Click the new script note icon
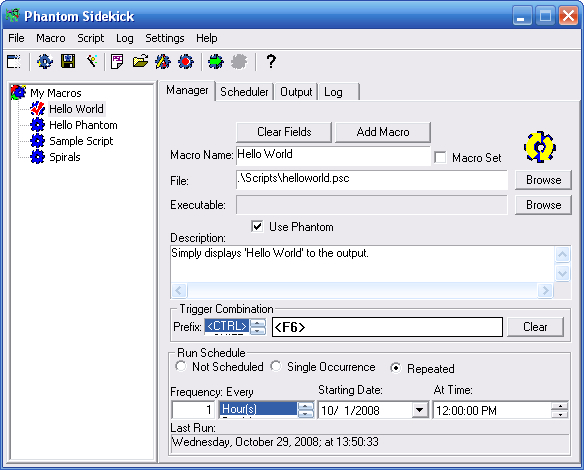Image resolution: width=584 pixels, height=470 pixels. [117, 61]
